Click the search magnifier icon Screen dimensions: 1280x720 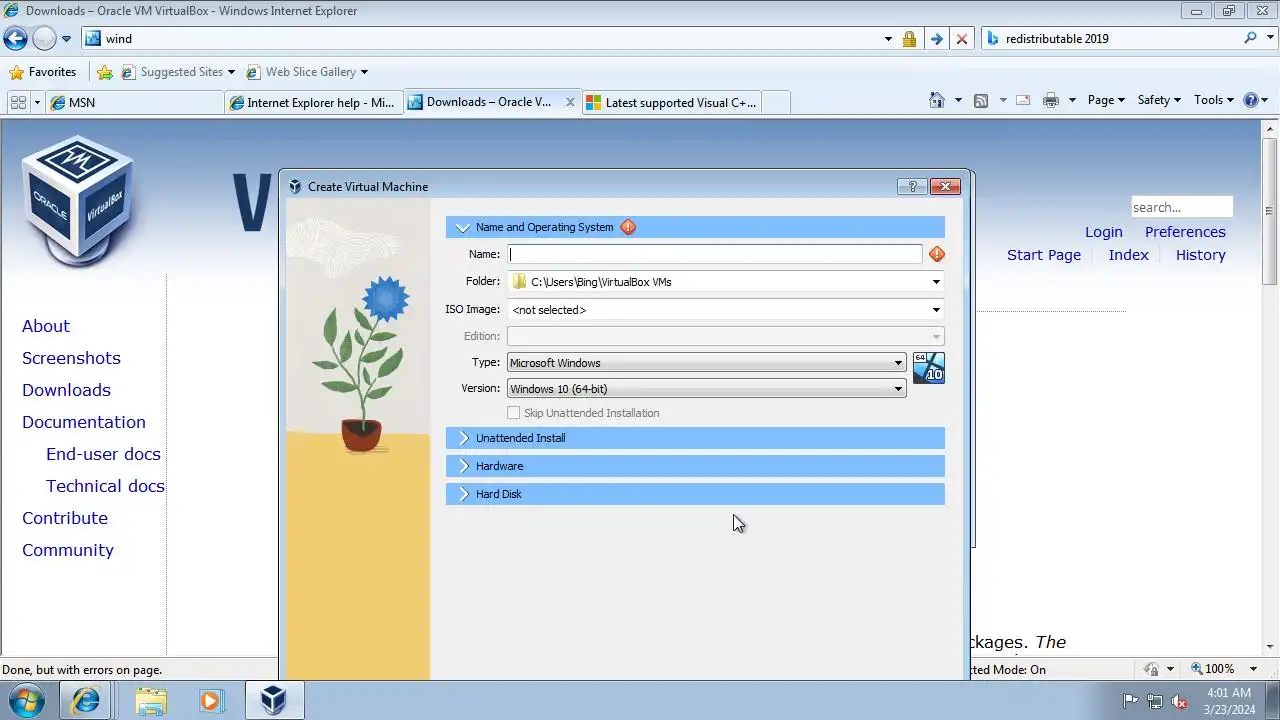coord(1251,38)
